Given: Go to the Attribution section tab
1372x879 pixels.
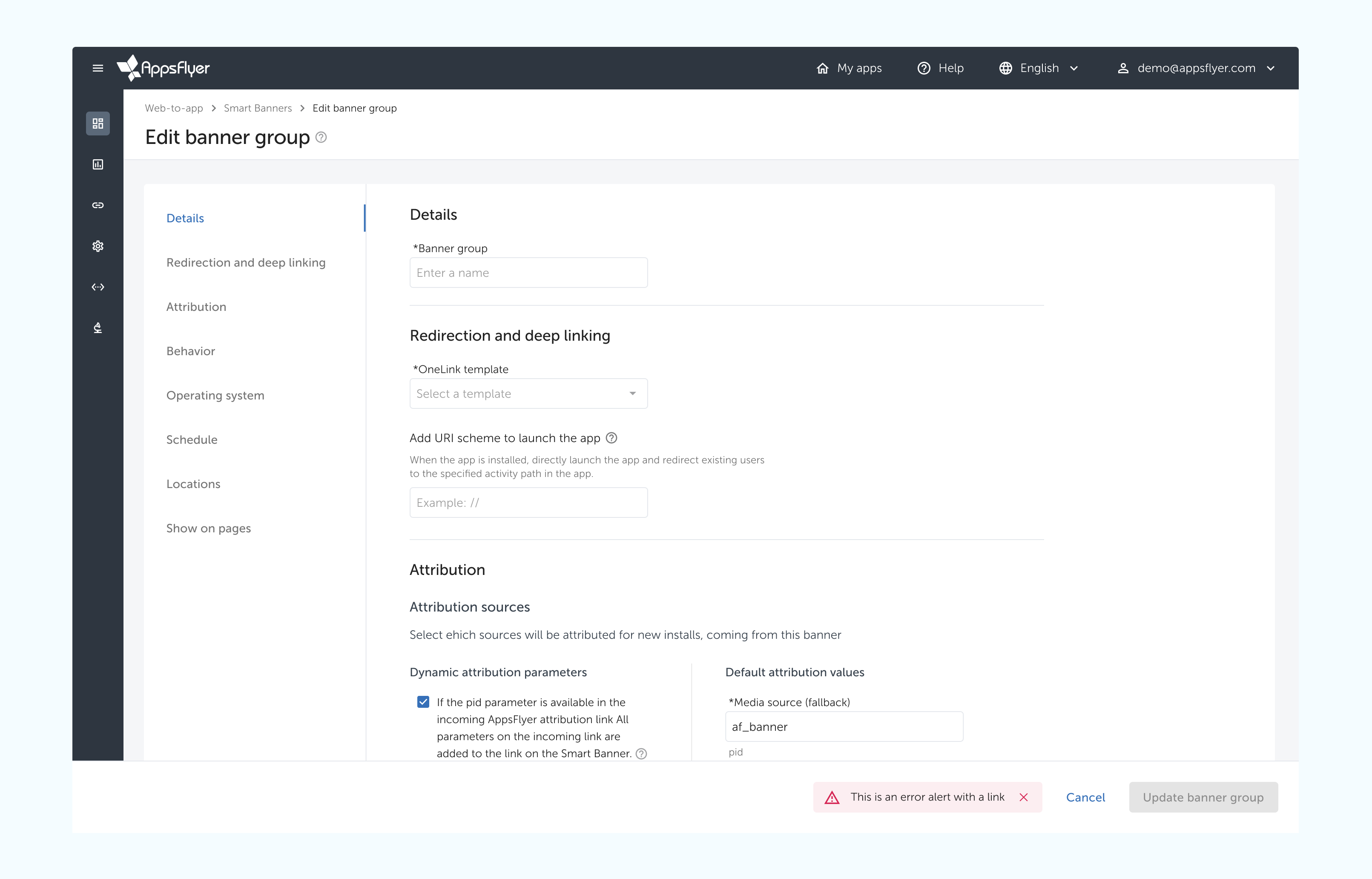Looking at the screenshot, I should click(196, 307).
